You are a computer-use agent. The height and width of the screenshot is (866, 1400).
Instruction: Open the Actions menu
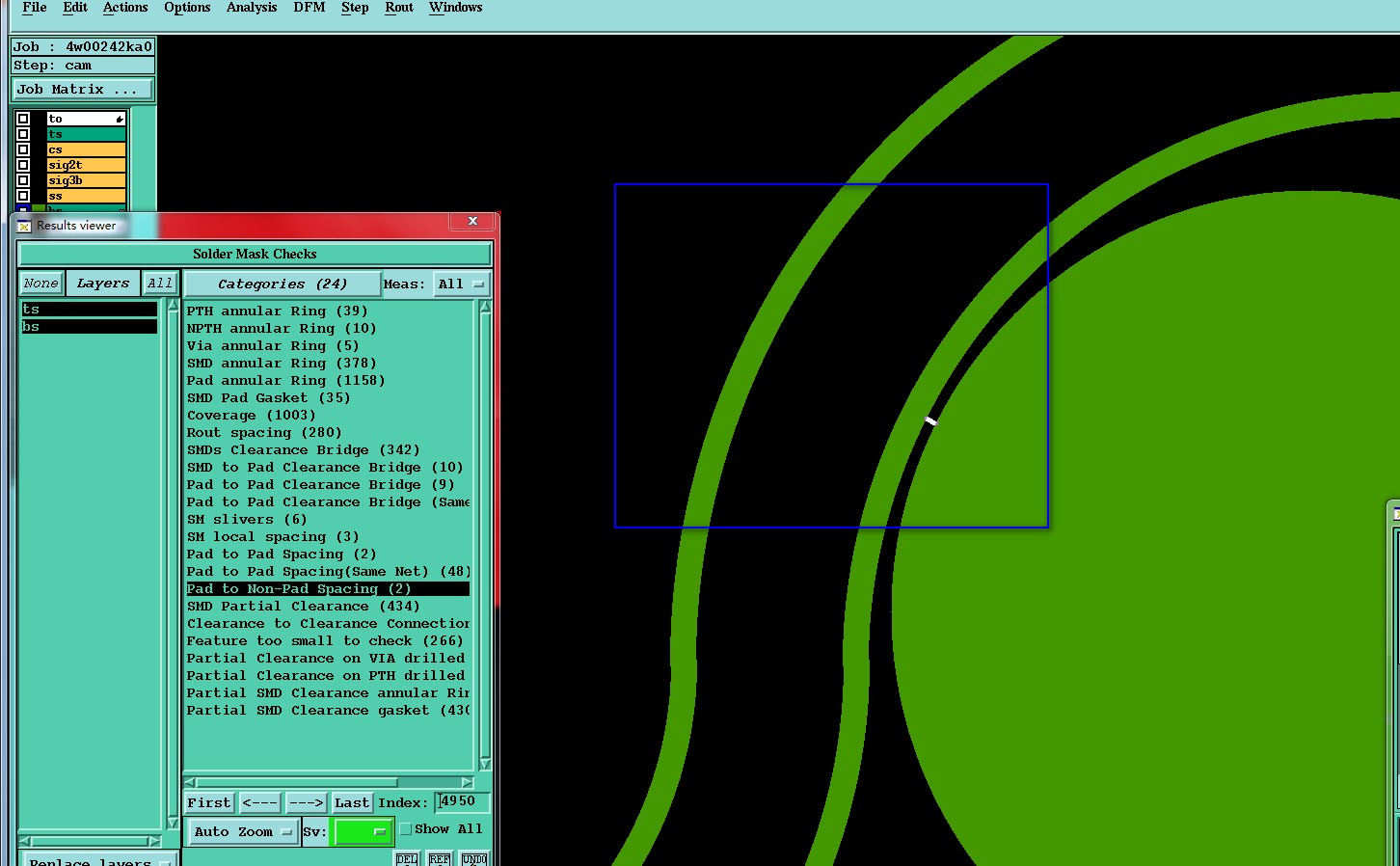point(125,8)
